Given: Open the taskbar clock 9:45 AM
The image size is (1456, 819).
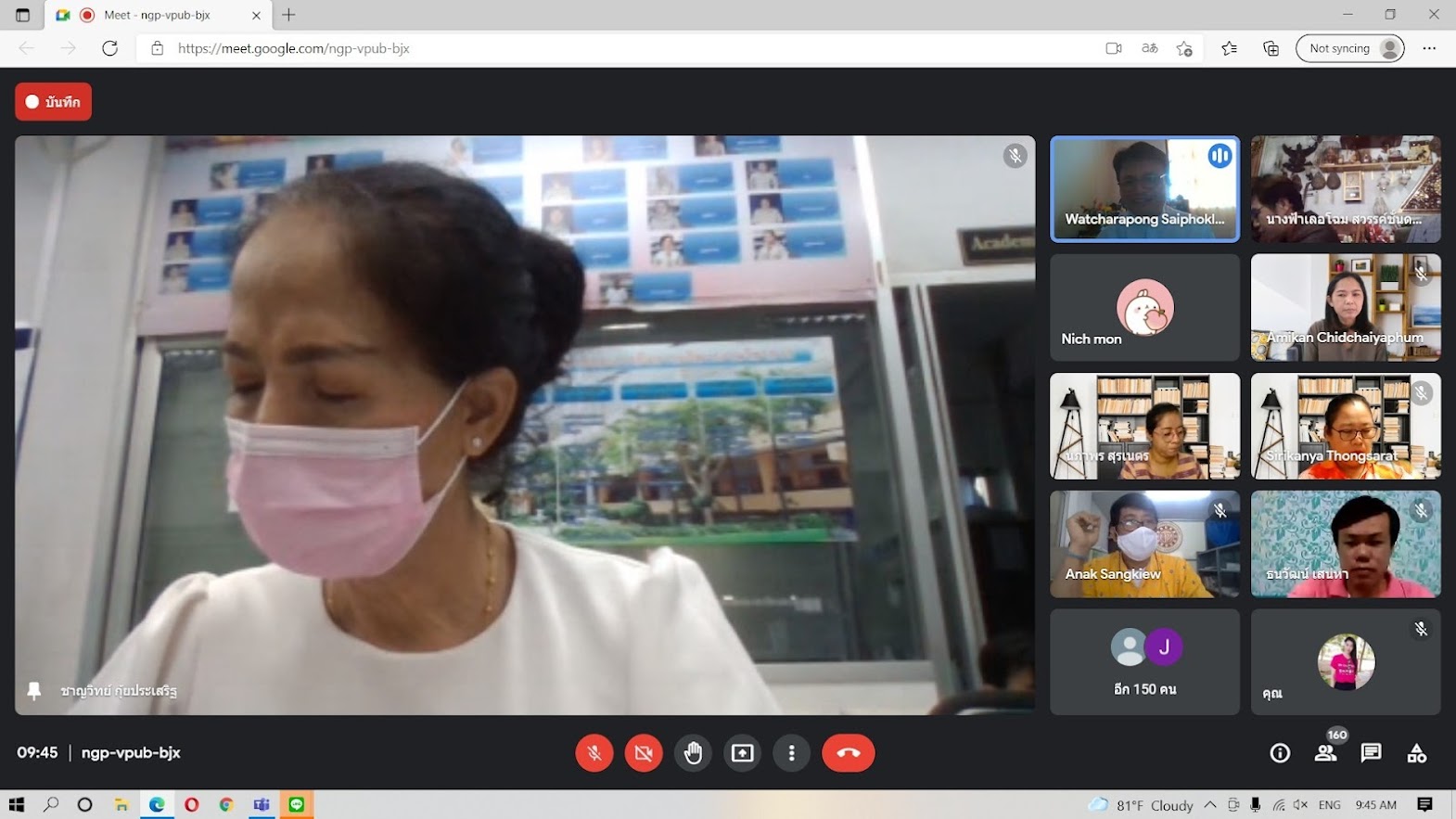Looking at the screenshot, I should 1376,804.
